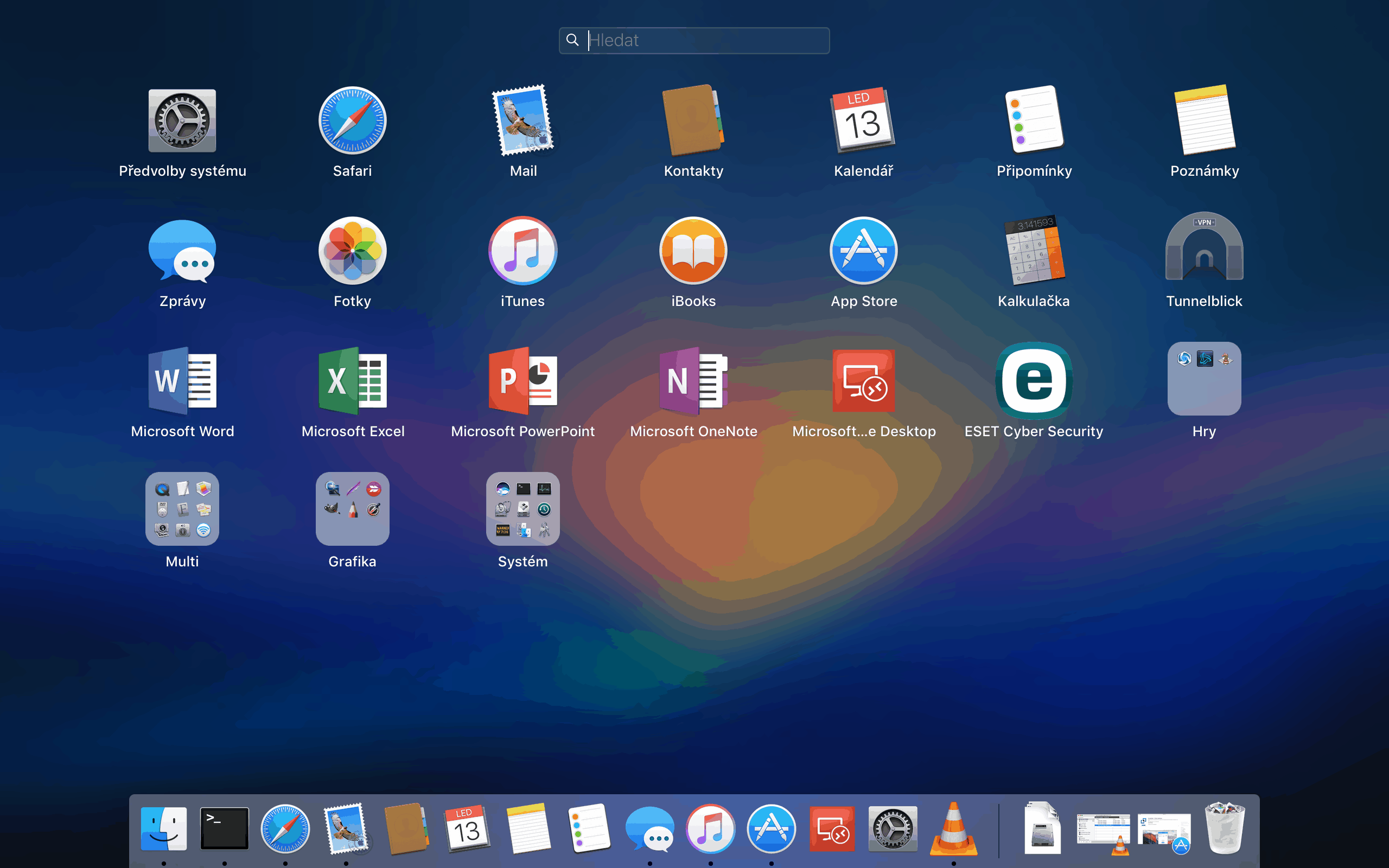The image size is (1389, 868).
Task: Open Calendar from the Dock
Action: (x=467, y=828)
